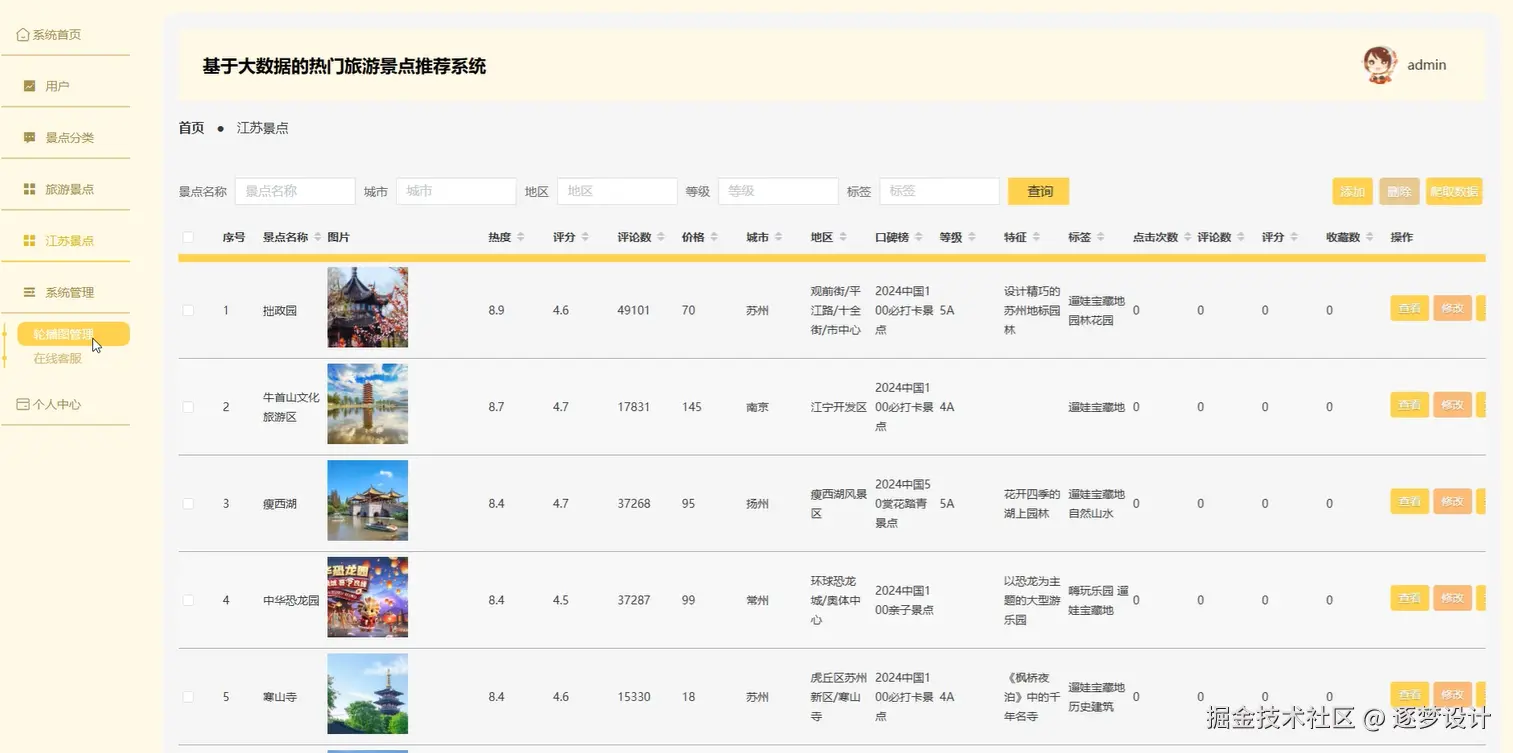Sort by the 城市 column arrows
The width and height of the screenshot is (1513, 753).
(778, 237)
